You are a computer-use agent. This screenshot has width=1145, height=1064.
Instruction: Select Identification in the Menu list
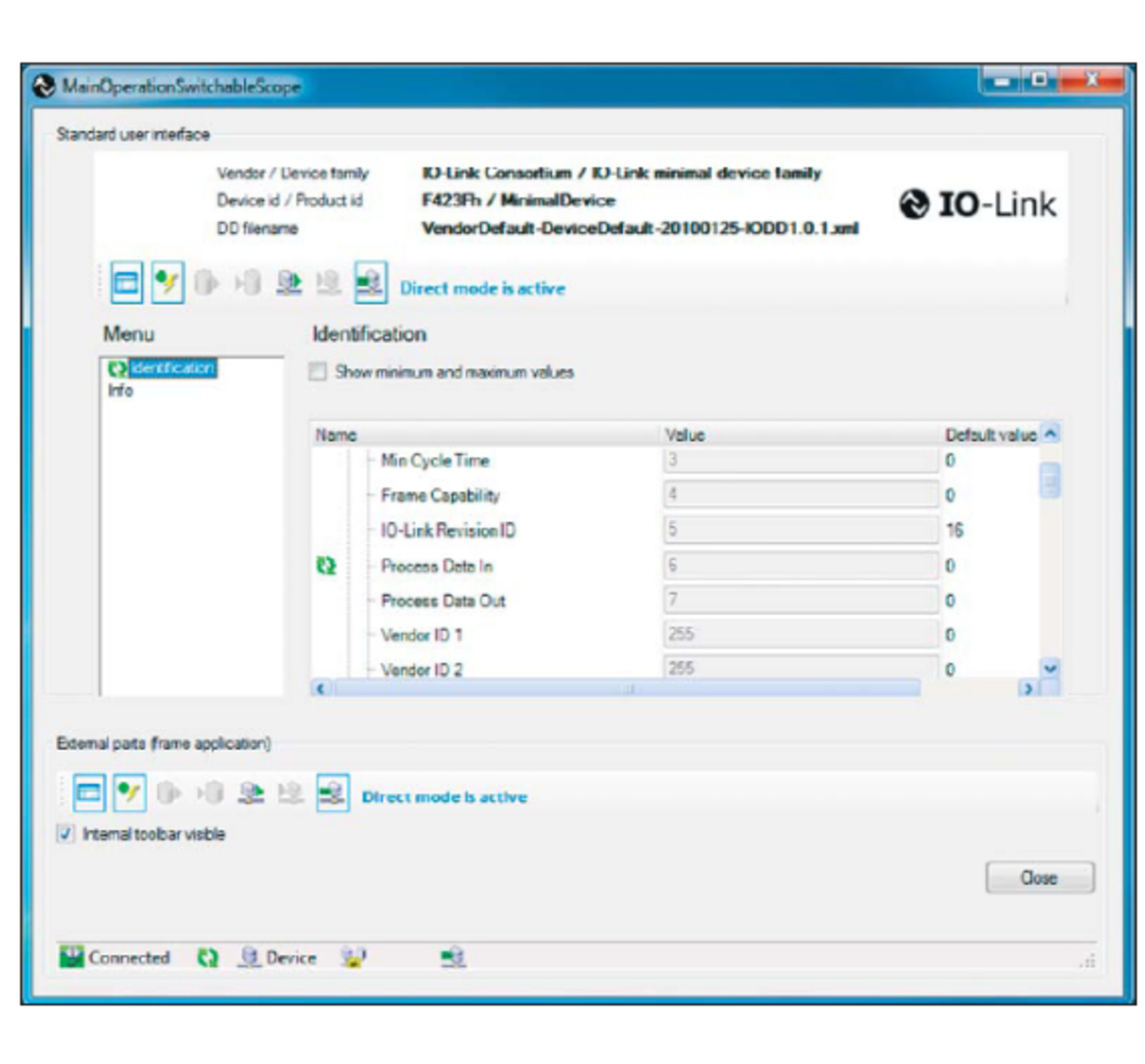pos(173,368)
